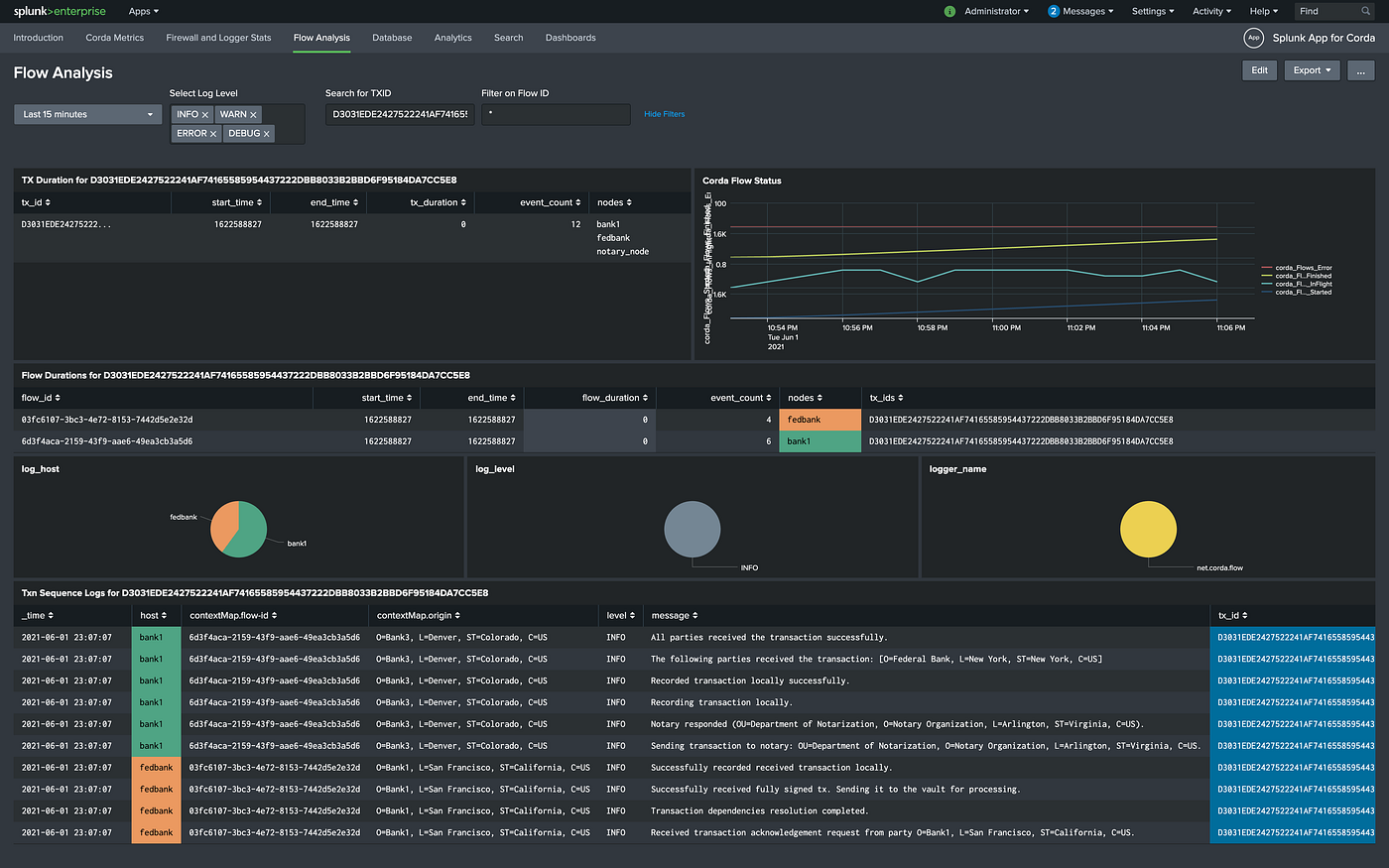Screen dimensions: 1389x868
Task: Click 'All parties received the transaction successfully' message
Action: click(769, 638)
